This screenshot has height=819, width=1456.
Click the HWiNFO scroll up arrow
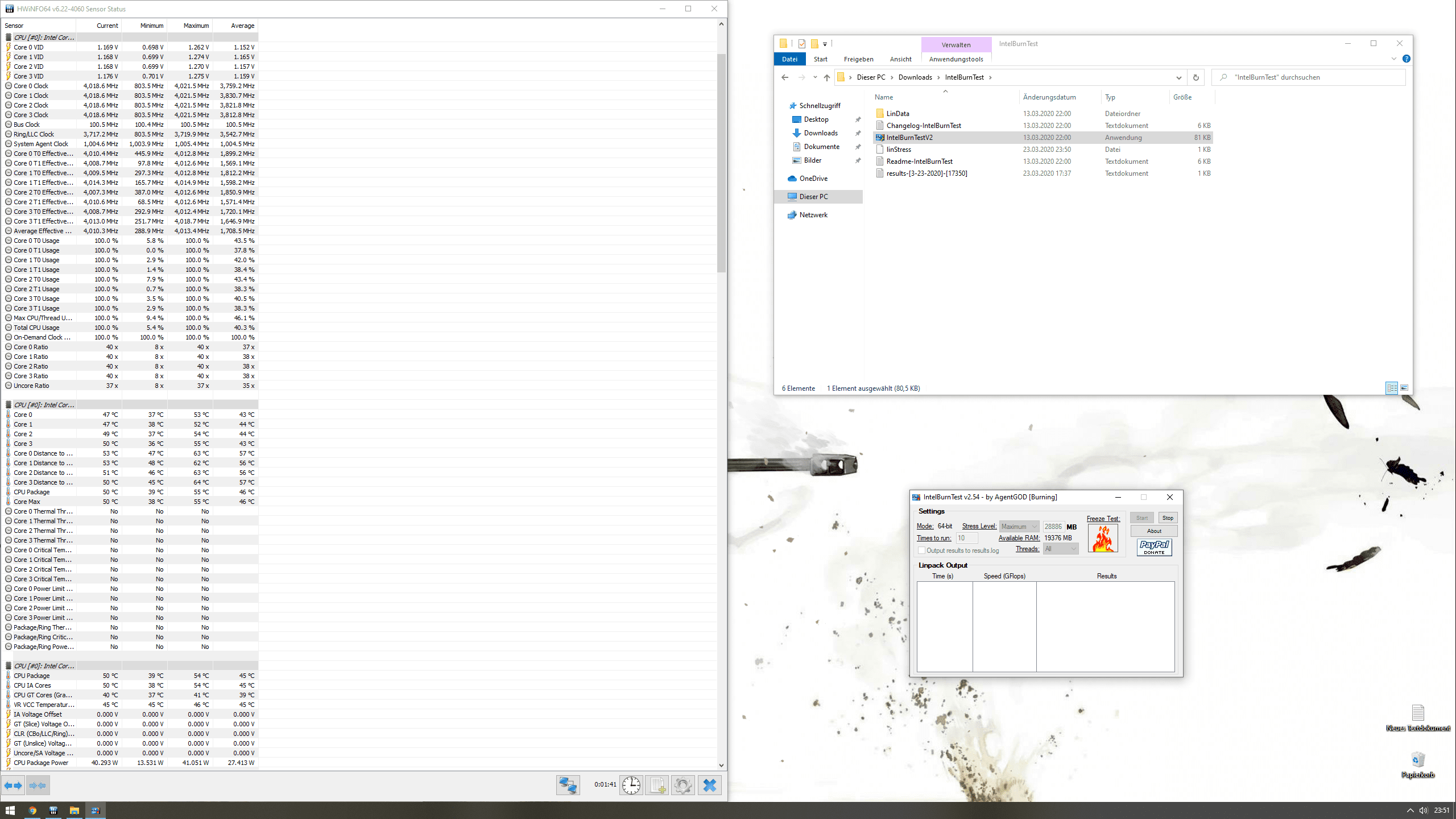[721, 24]
